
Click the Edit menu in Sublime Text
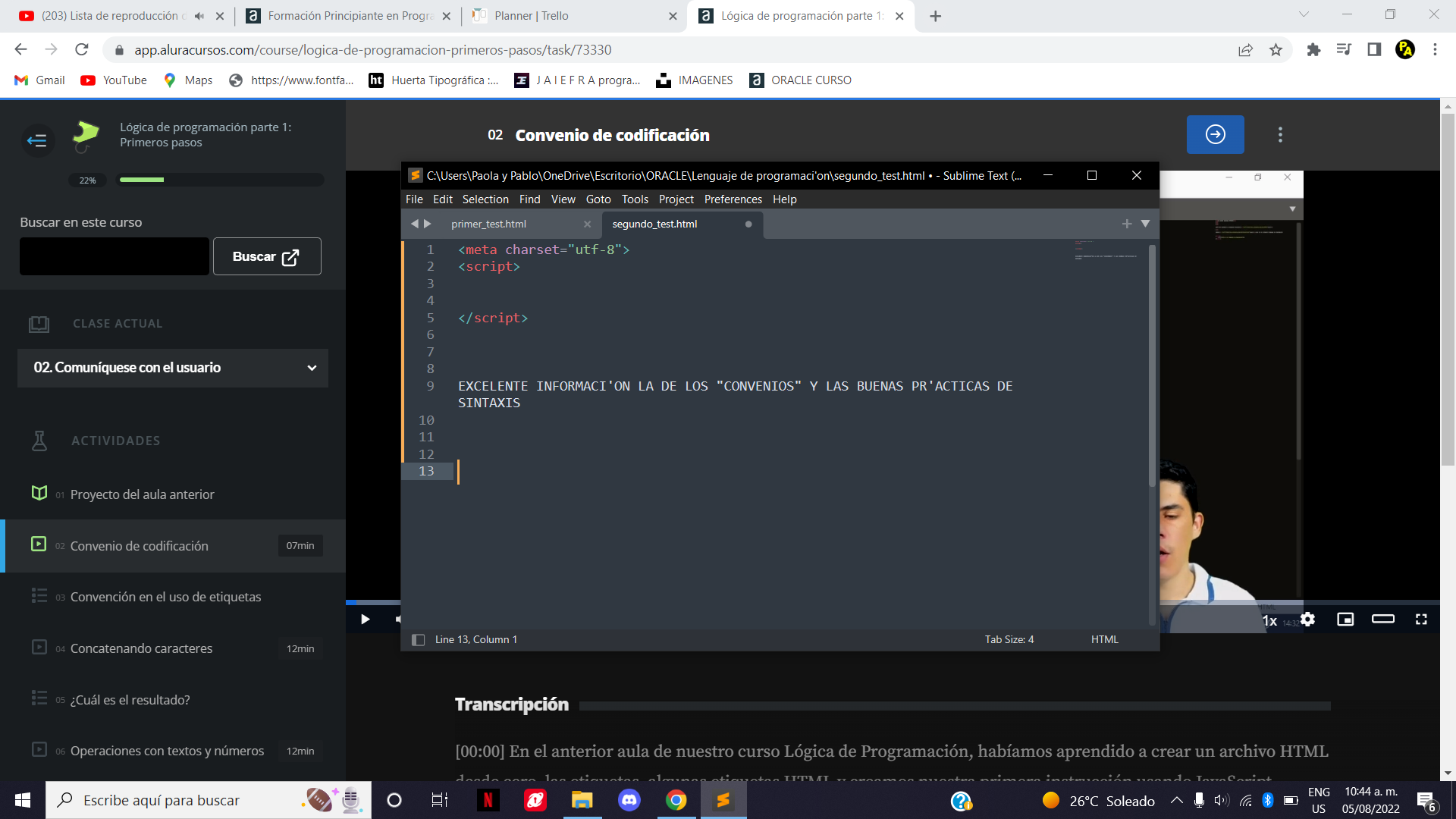click(x=442, y=199)
